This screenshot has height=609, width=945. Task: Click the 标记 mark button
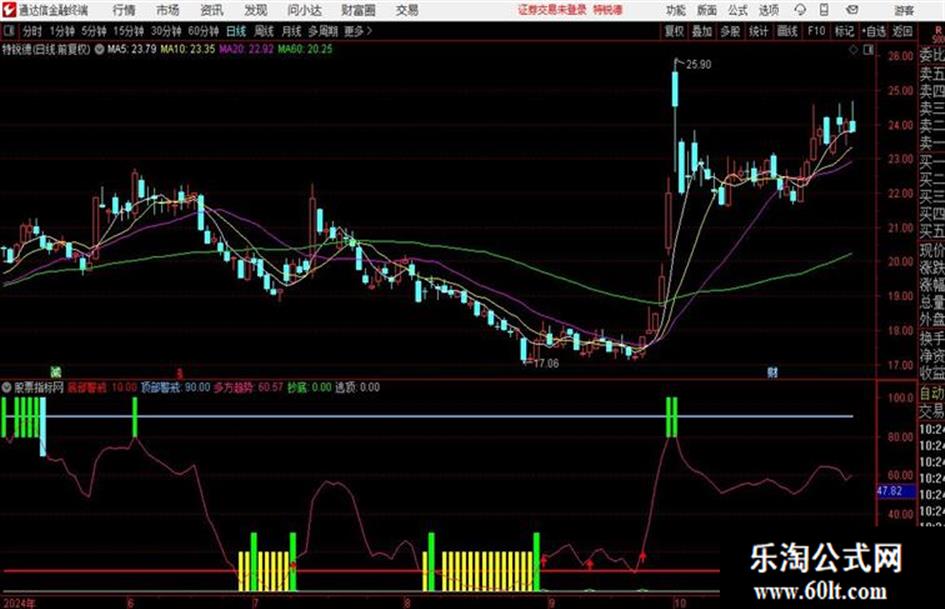844,31
